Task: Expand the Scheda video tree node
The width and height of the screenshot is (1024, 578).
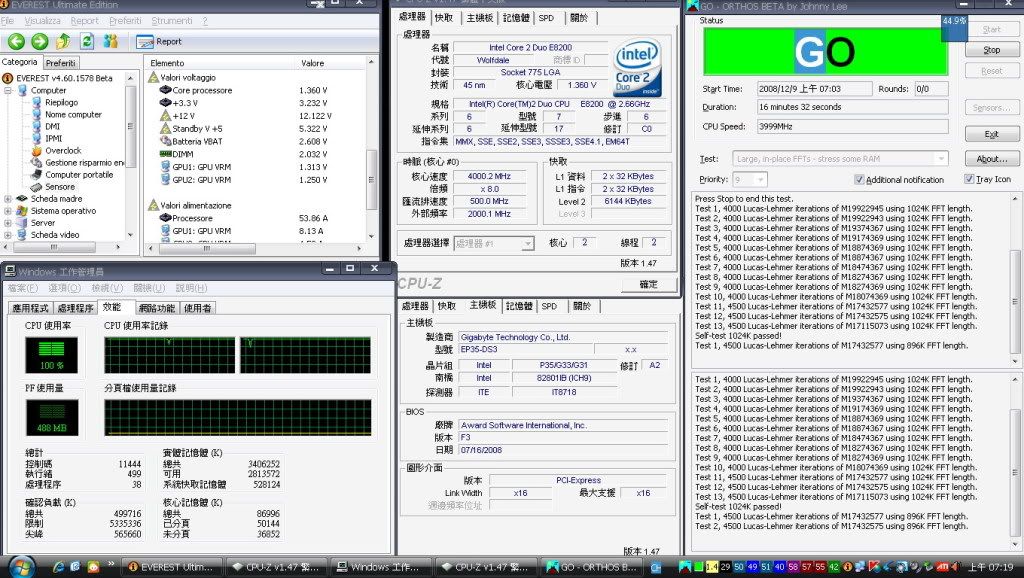Action: [8, 235]
